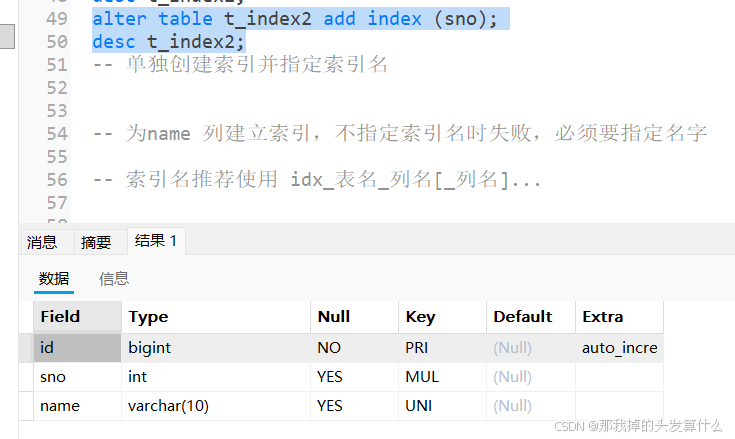Click the 'YES' cell in name row
Viewport: 735px width, 439px height.
354,406
